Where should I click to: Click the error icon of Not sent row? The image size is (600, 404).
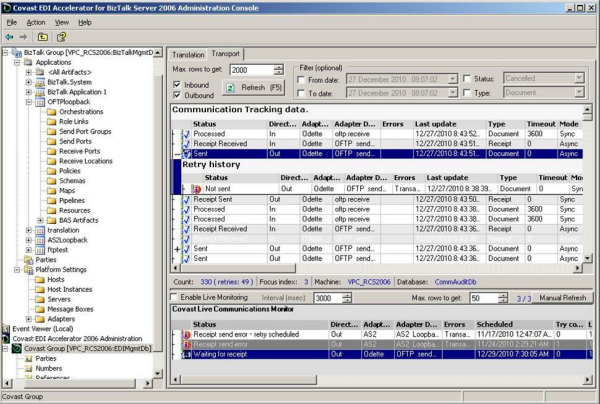click(x=196, y=189)
